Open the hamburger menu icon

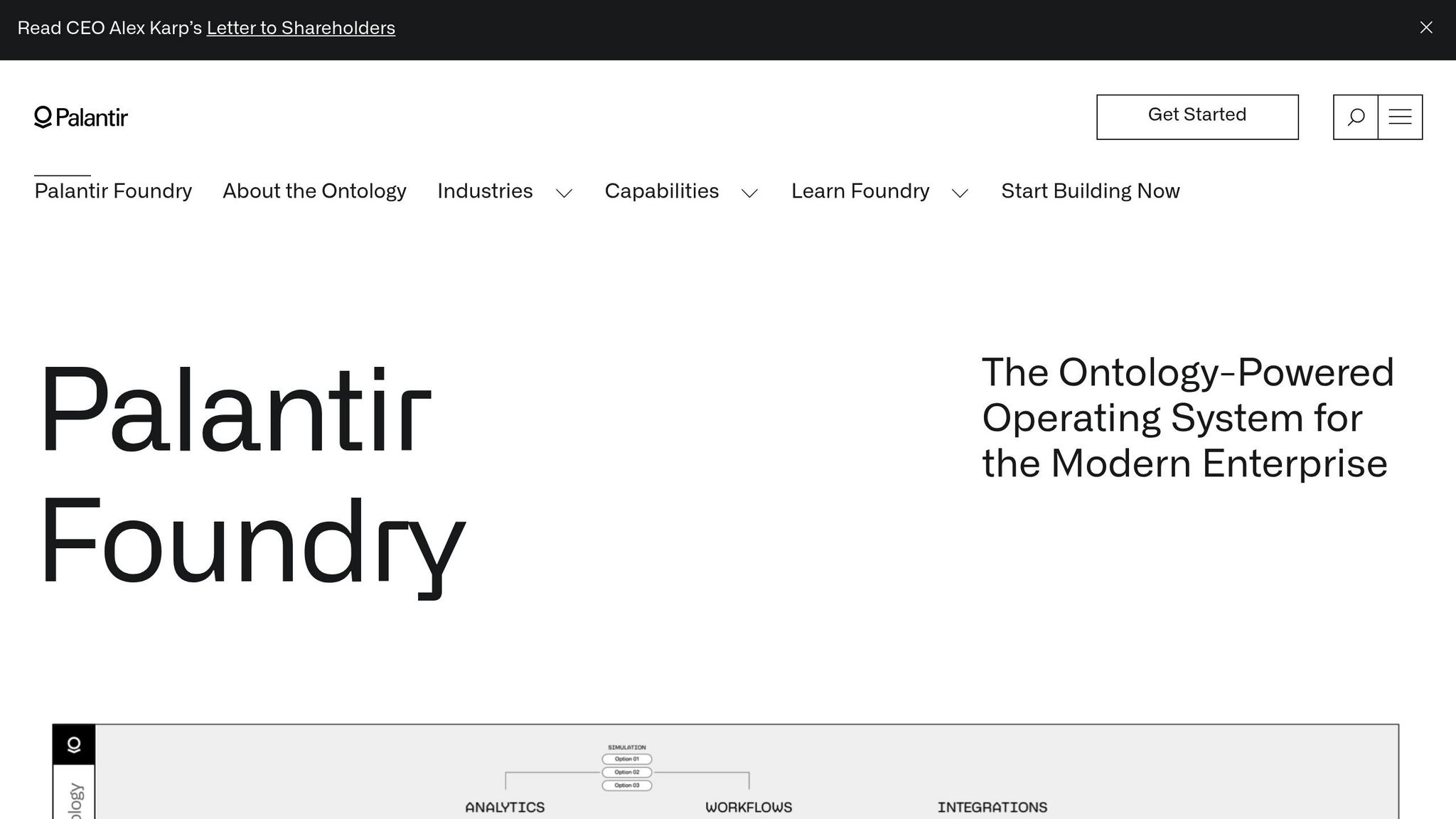point(1400,117)
